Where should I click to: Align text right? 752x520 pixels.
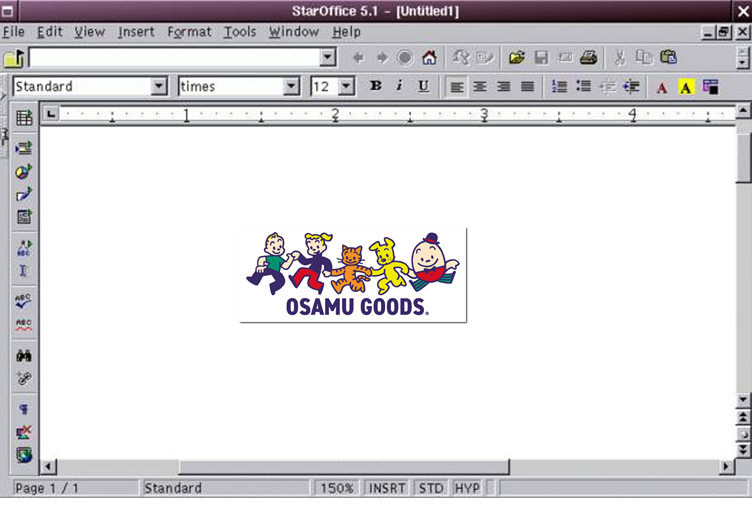pos(504,87)
